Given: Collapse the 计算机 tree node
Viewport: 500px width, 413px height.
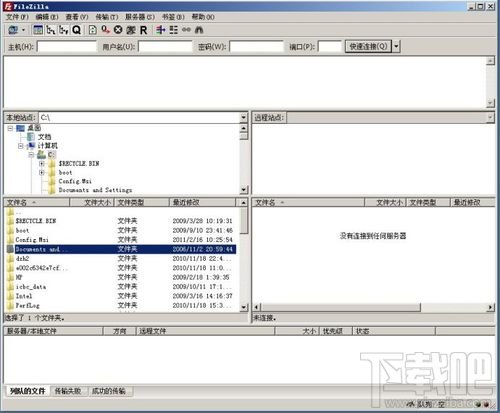Looking at the screenshot, I should (21, 146).
